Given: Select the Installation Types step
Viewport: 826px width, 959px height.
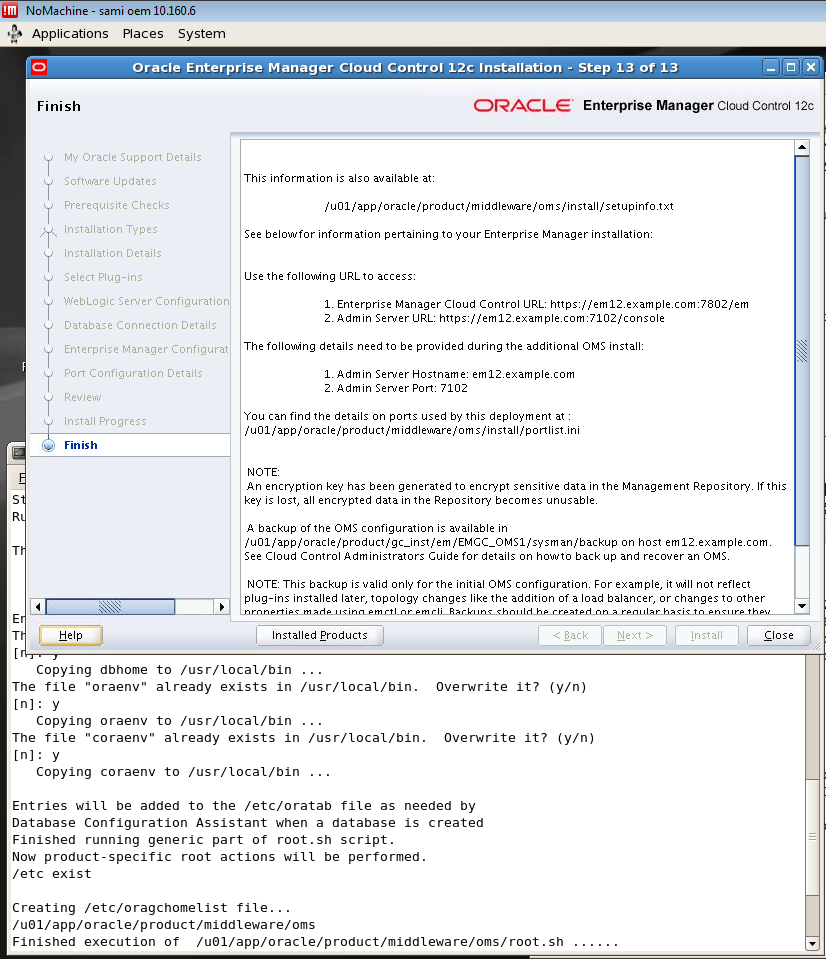Looking at the screenshot, I should pyautogui.click(x=111, y=229).
